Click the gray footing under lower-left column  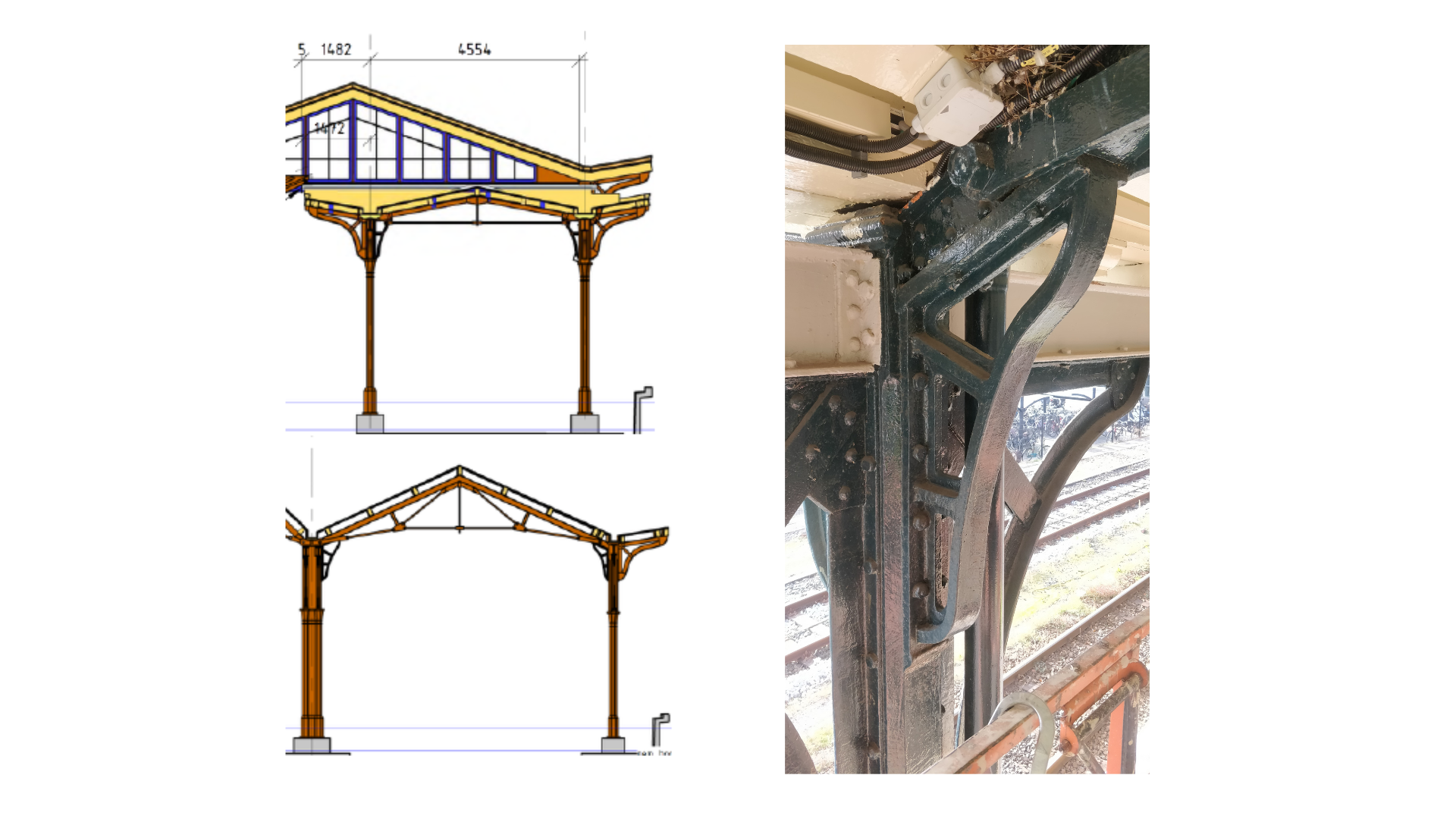tap(311, 745)
